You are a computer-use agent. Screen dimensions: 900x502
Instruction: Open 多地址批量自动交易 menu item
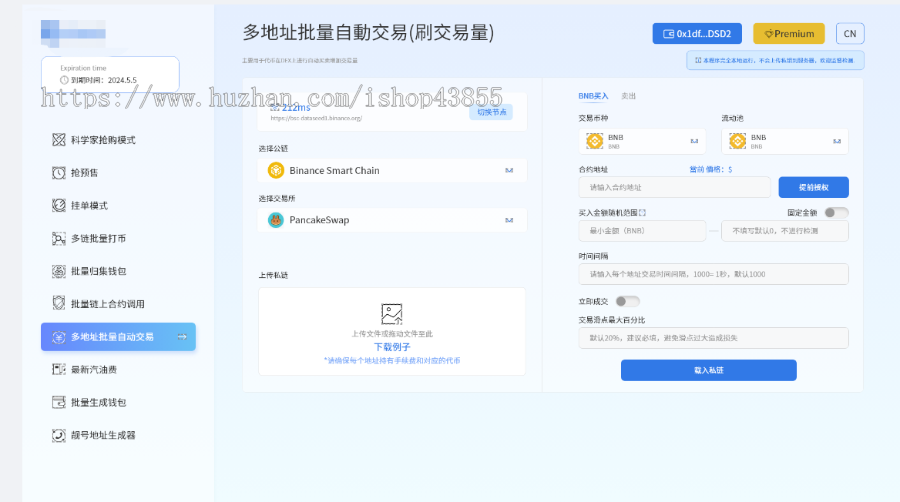(x=118, y=337)
